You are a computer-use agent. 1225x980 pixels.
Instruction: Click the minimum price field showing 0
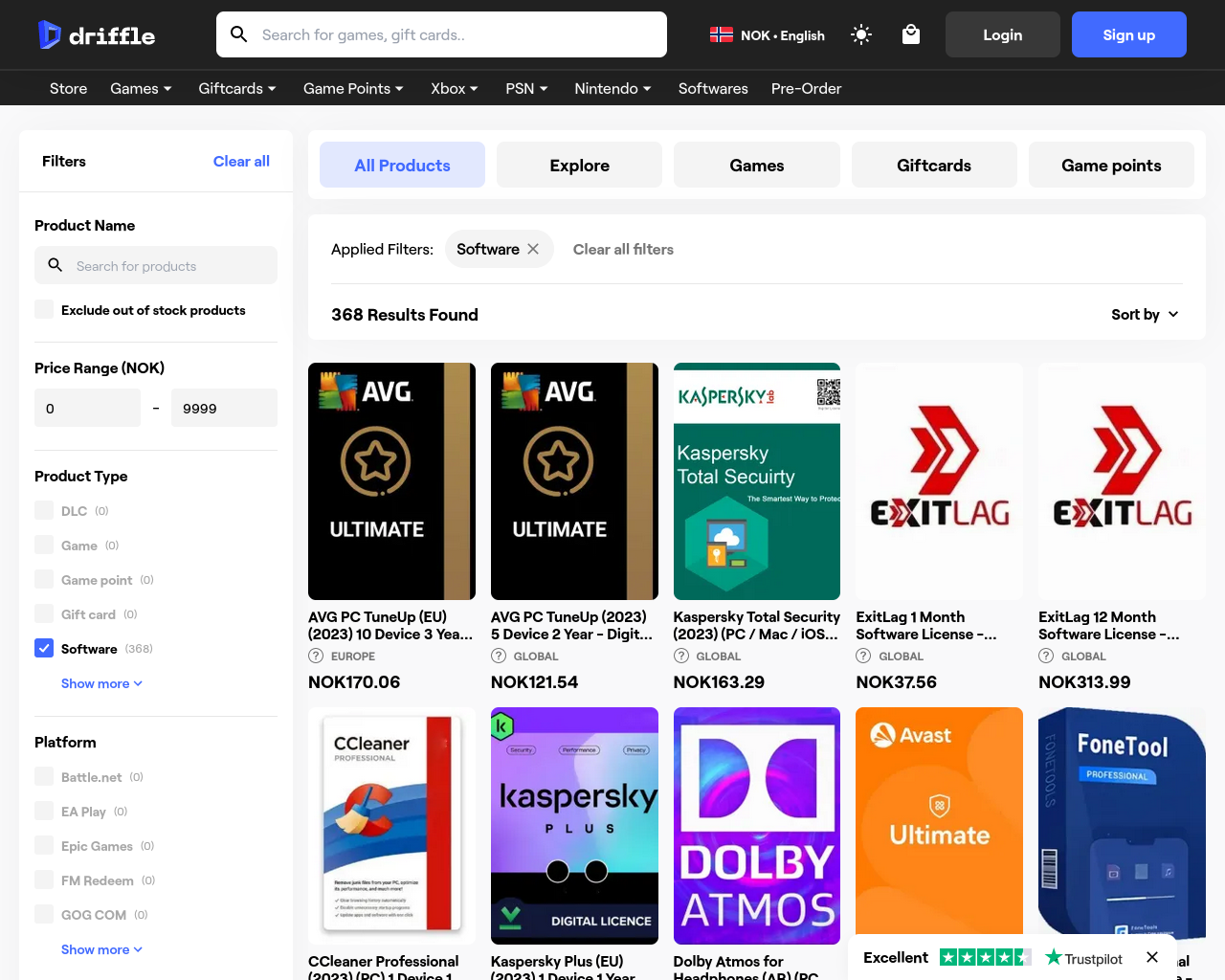(87, 408)
